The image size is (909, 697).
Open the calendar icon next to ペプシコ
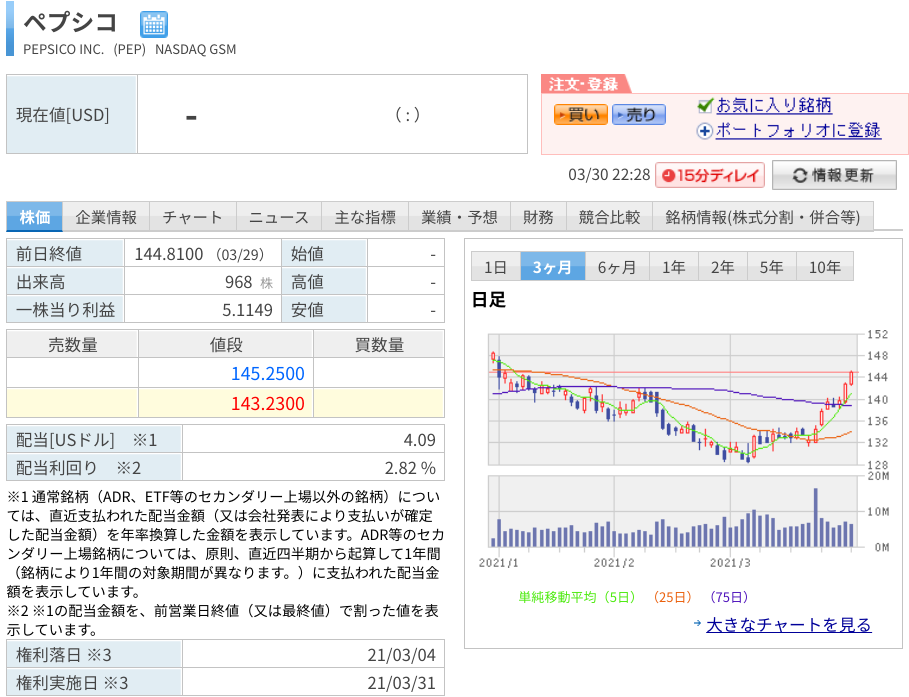(x=154, y=25)
